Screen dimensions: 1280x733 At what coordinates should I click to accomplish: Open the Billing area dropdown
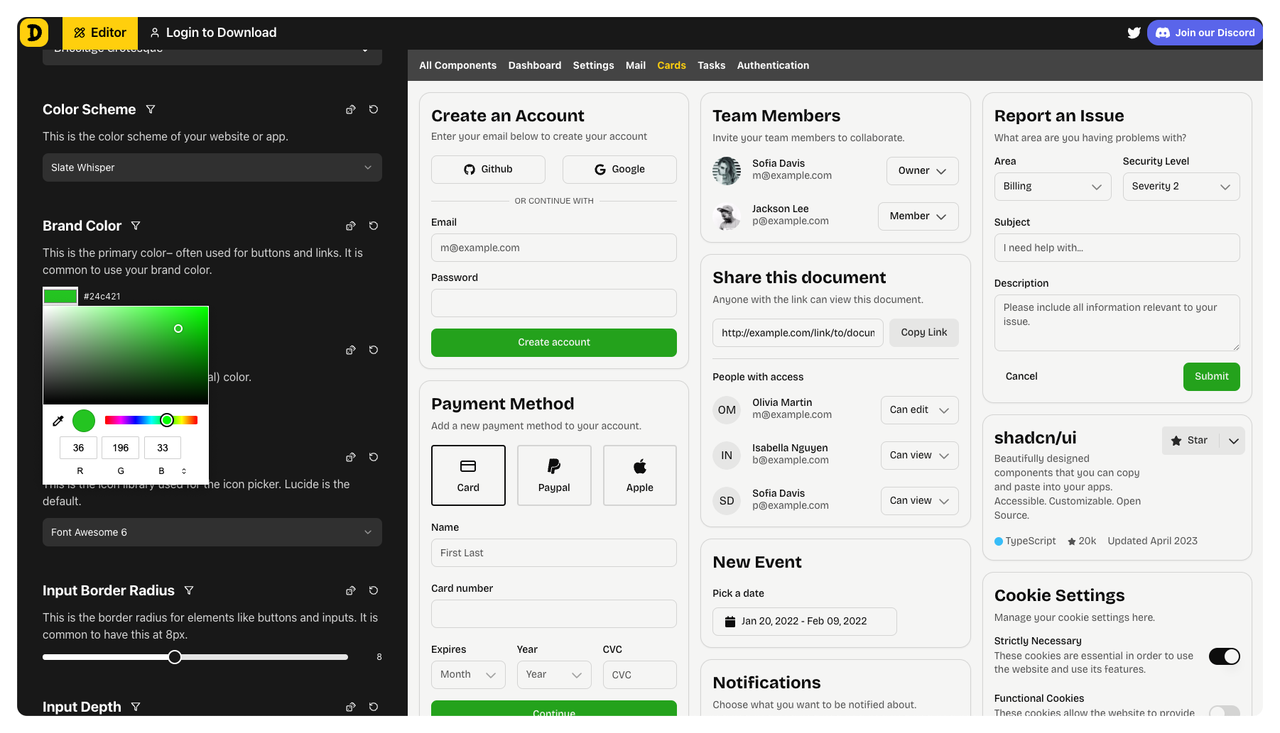1053,186
